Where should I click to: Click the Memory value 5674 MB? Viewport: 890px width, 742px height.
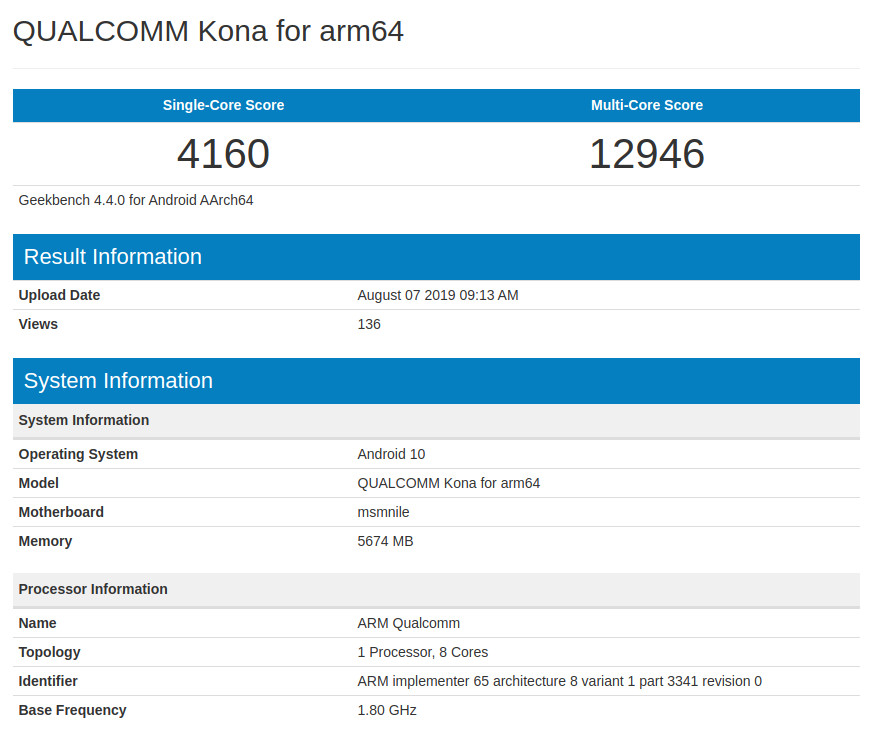point(385,541)
